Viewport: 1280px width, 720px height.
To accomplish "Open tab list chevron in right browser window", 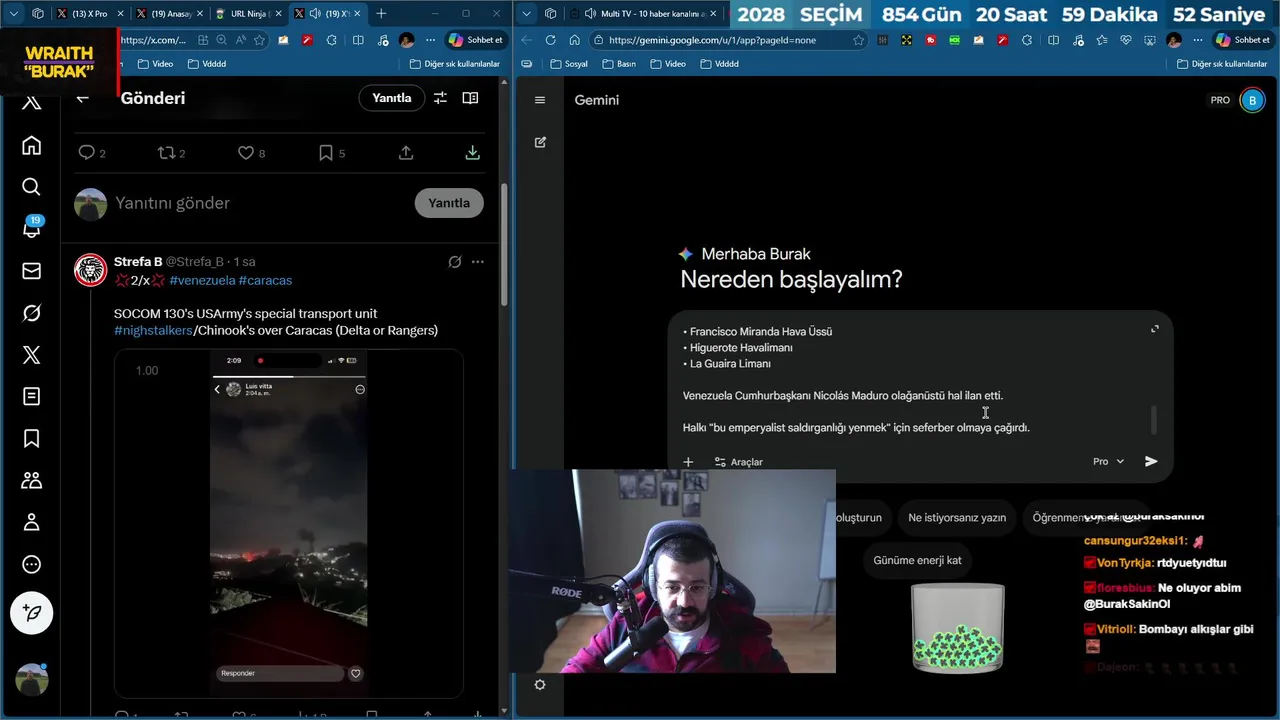I will [527, 14].
